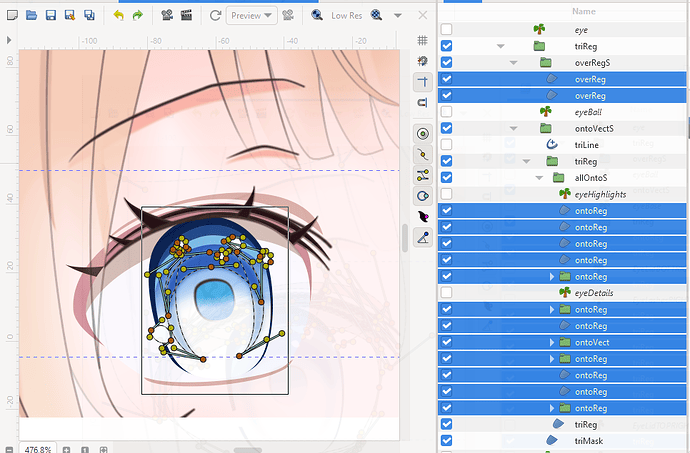Uncheck the ontoVect layer checkbox
690x453 pixels.
[x=446, y=342]
